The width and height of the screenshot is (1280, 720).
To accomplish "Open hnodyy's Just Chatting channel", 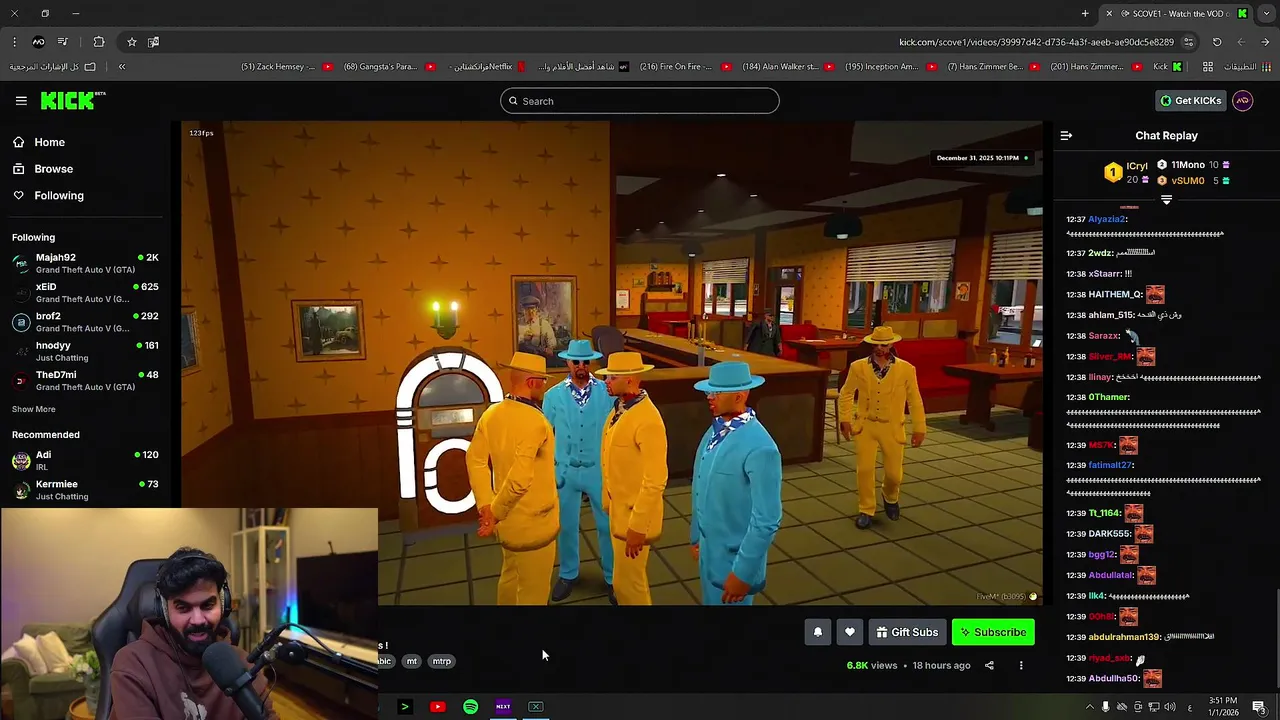I will [85, 351].
